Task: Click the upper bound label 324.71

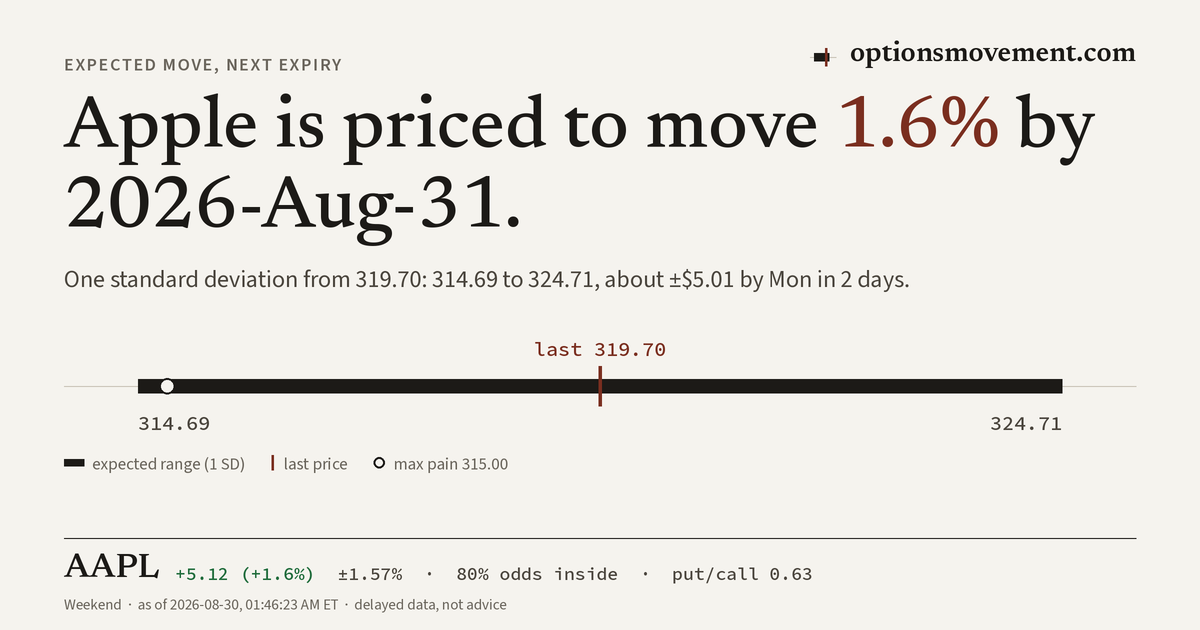Action: click(1026, 424)
